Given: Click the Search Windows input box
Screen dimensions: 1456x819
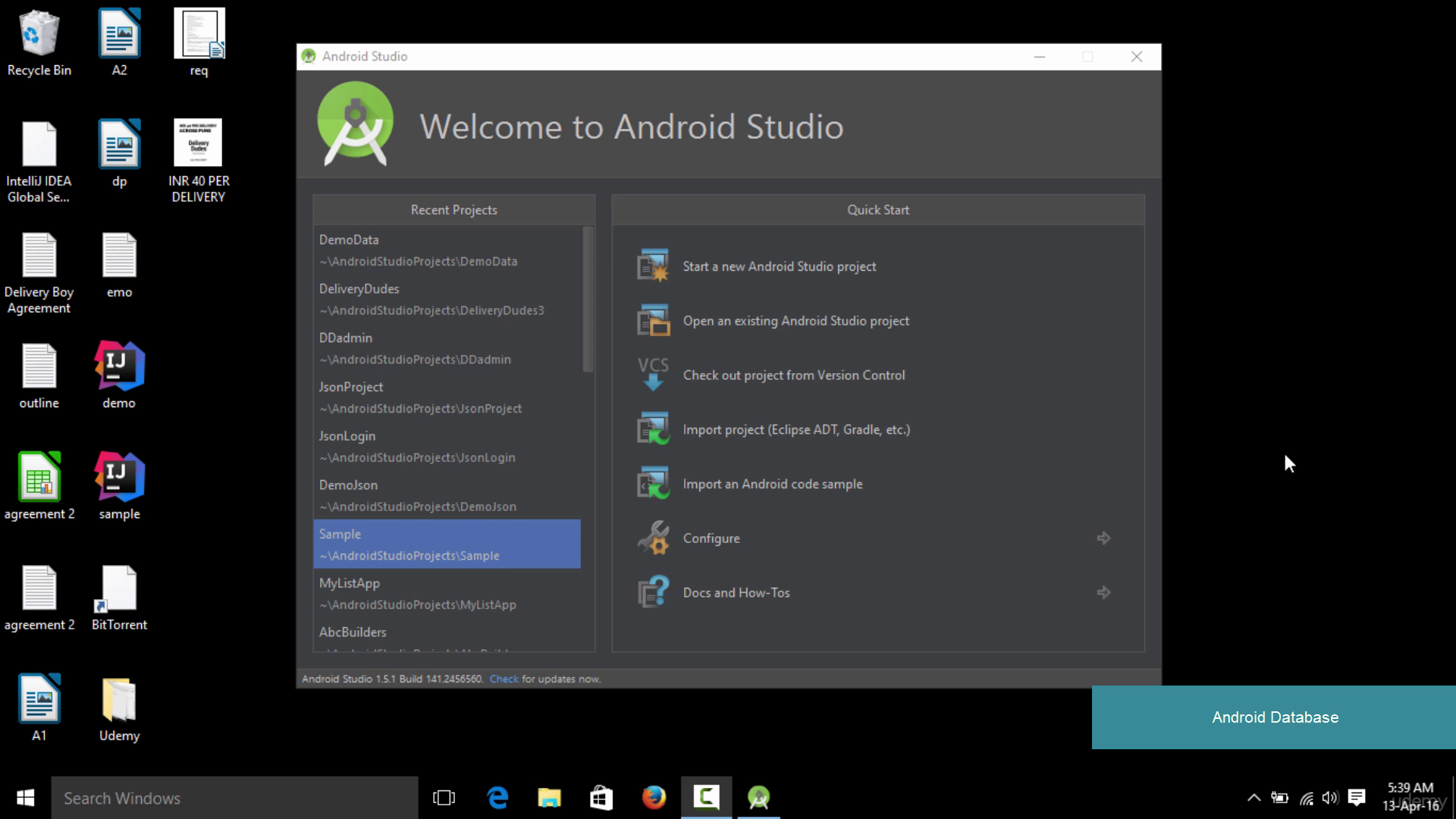Looking at the screenshot, I should [235, 798].
